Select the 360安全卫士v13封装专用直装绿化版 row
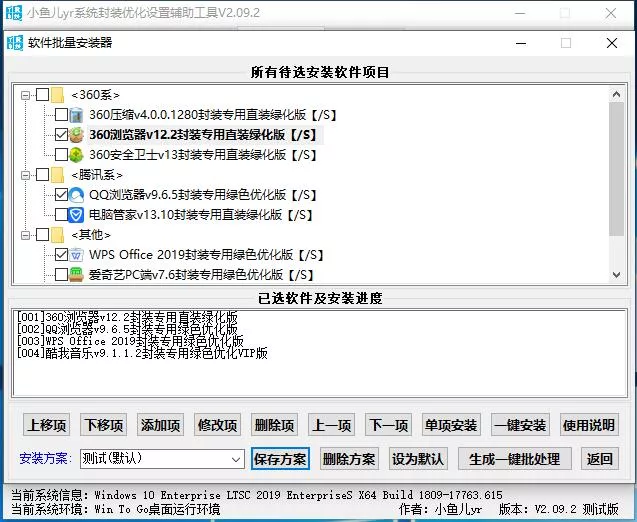This screenshot has width=637, height=522. 203,155
